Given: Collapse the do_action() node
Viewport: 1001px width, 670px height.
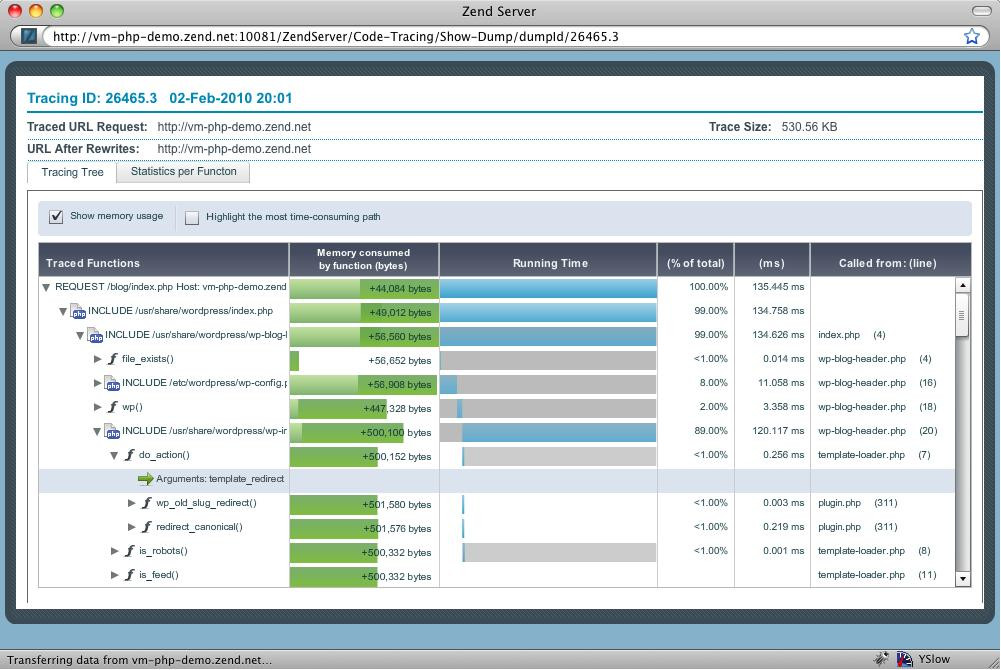Looking at the screenshot, I should 114,456.
